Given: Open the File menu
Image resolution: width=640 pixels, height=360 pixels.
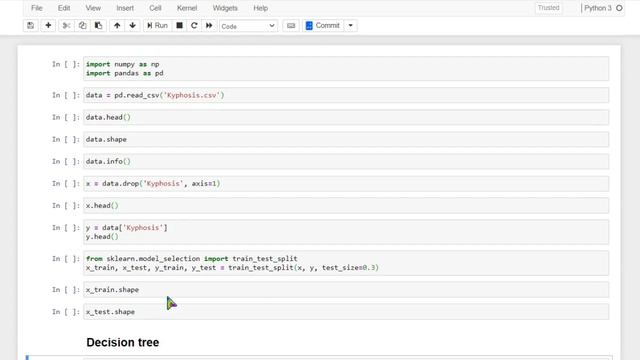Looking at the screenshot, I should point(37,8).
